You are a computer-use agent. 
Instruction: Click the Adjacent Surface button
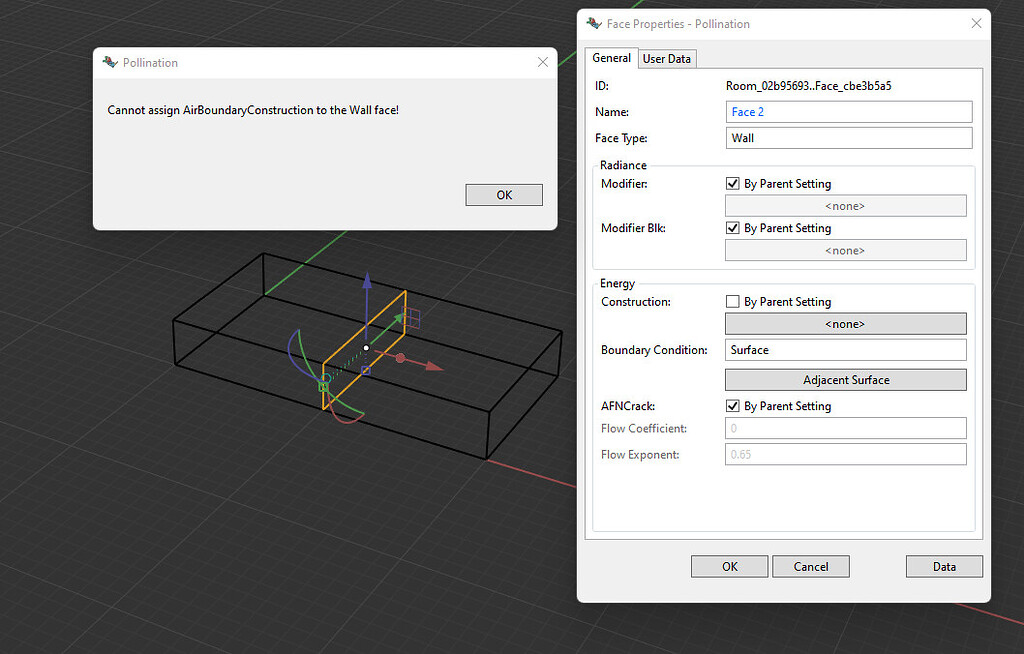845,379
